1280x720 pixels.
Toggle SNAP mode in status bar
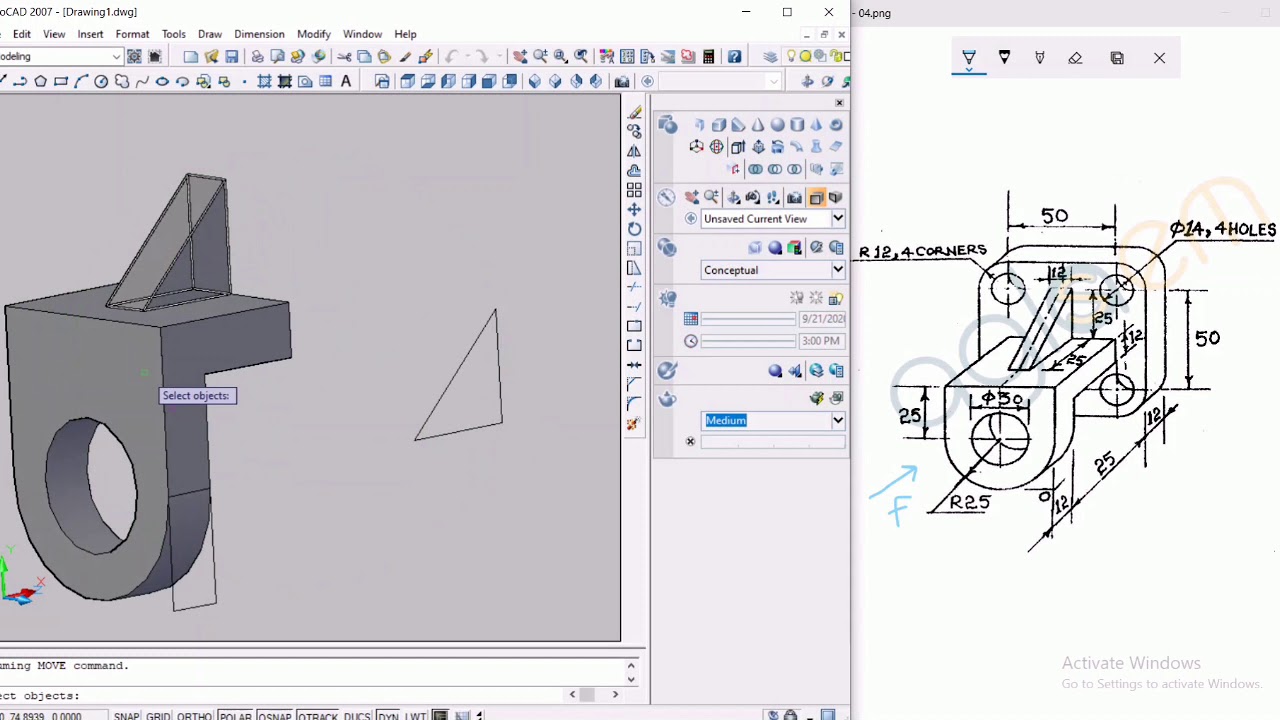(127, 716)
